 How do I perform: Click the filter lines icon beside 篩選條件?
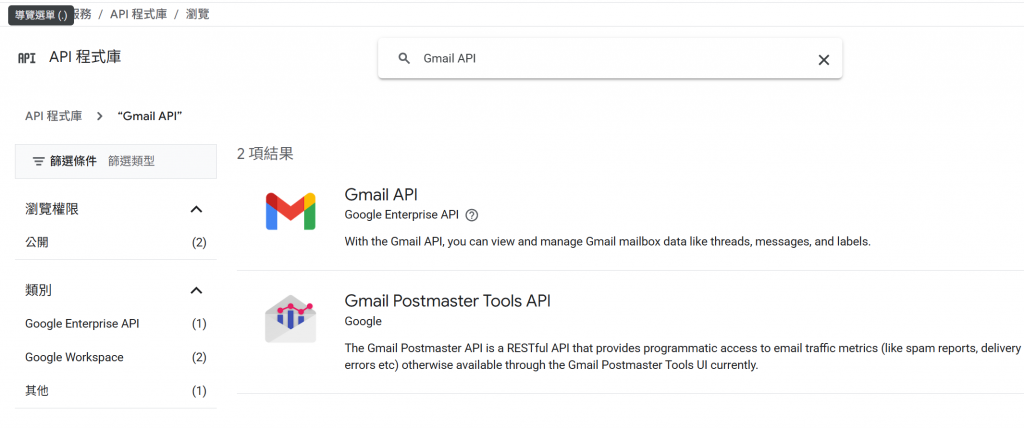(x=39, y=161)
